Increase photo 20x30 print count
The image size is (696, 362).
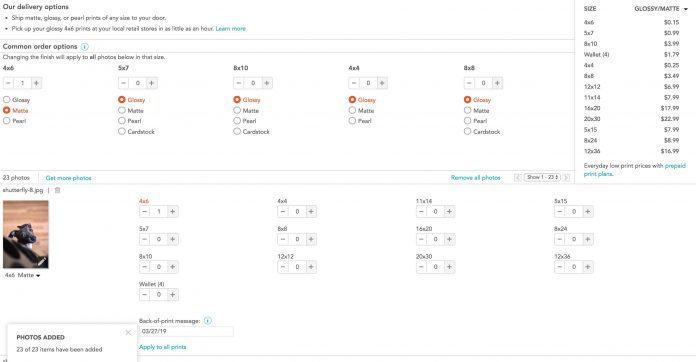pyautogui.click(x=450, y=267)
